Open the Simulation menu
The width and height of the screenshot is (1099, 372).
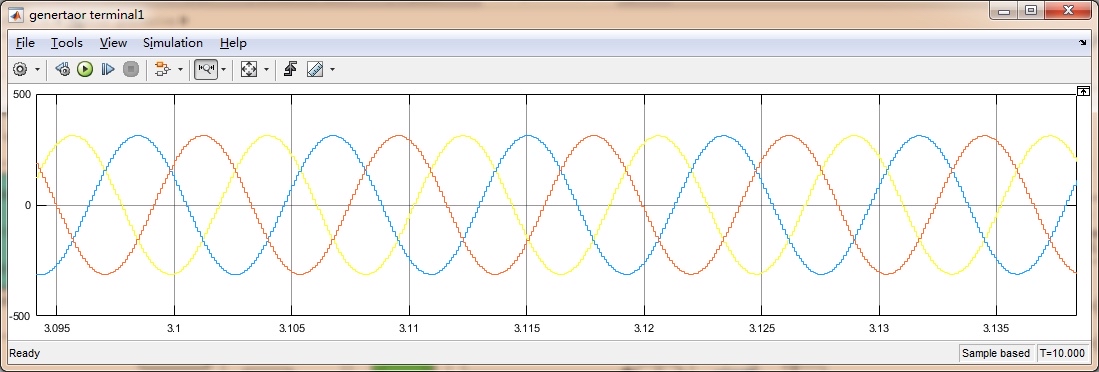coord(172,43)
